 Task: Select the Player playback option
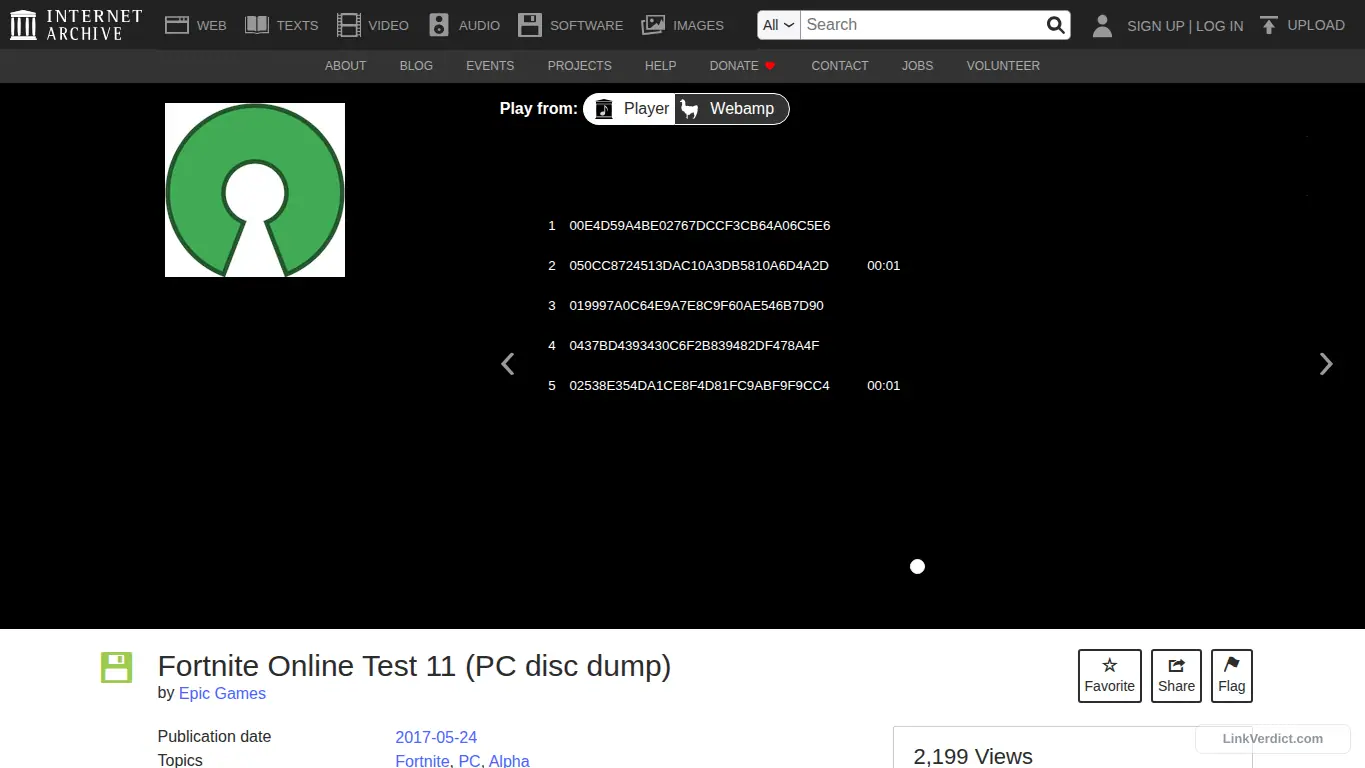coord(630,109)
